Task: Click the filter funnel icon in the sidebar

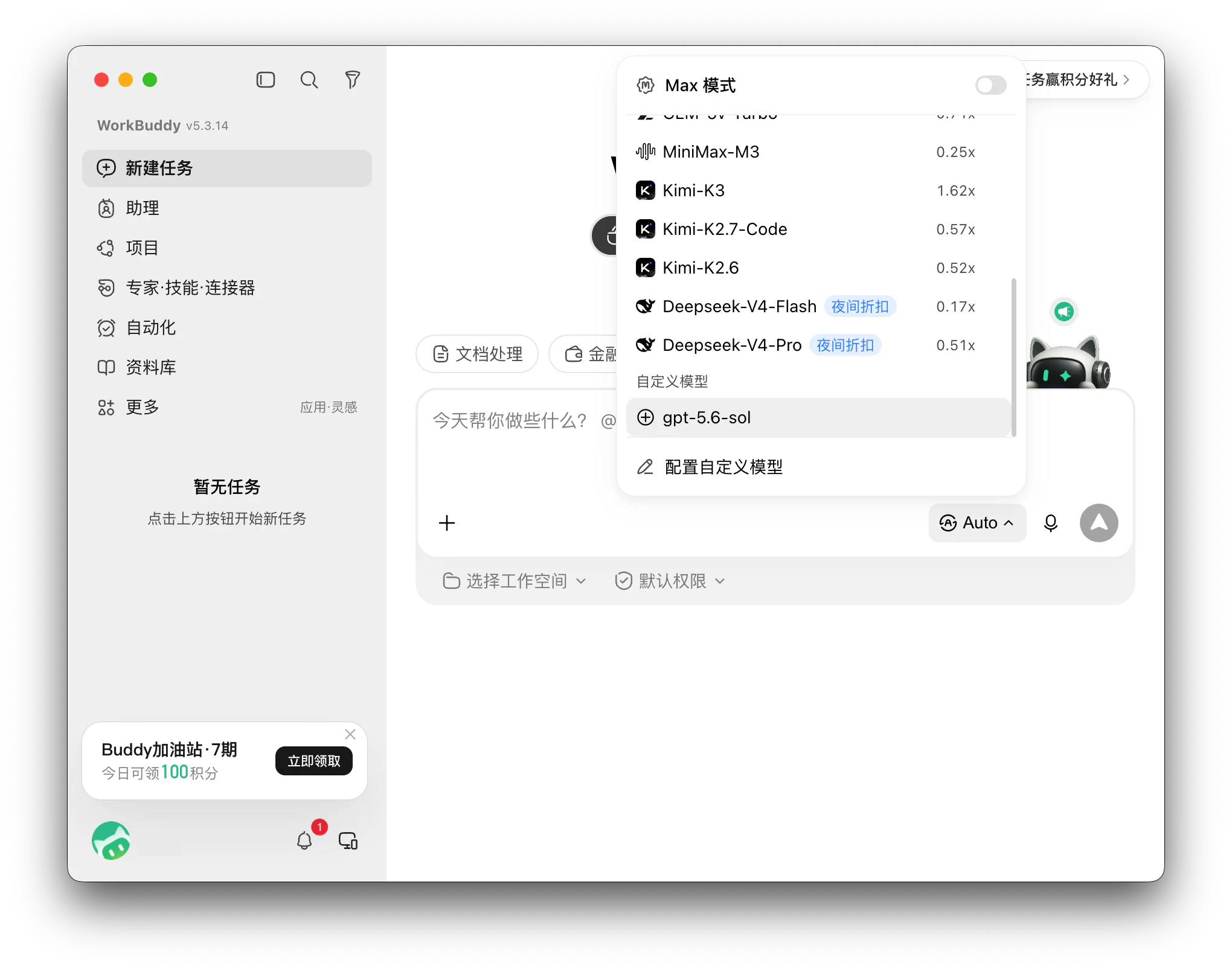Action: click(x=353, y=80)
